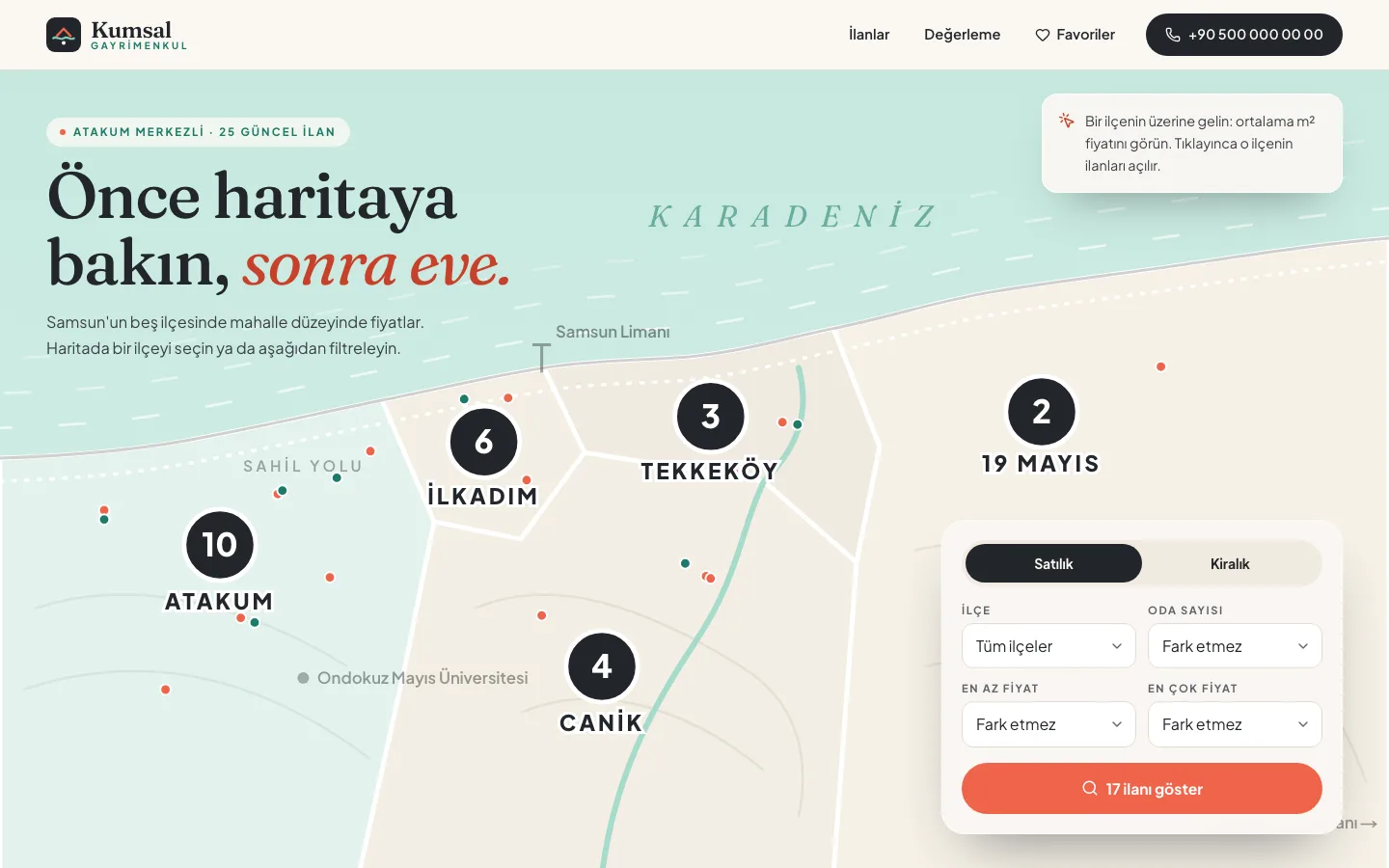Click the chevron in the Tüm ilçeler dropdown

coord(1117,646)
